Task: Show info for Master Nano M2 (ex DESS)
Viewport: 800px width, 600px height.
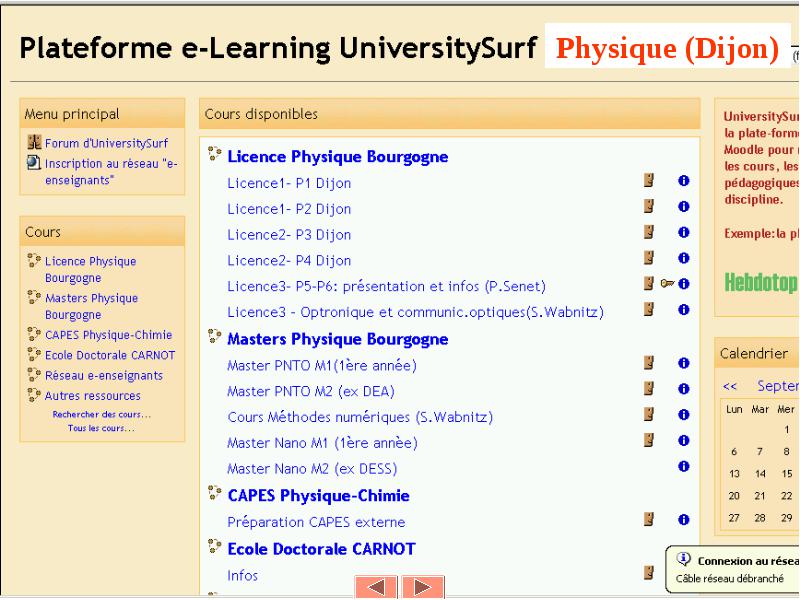Action: [x=684, y=466]
